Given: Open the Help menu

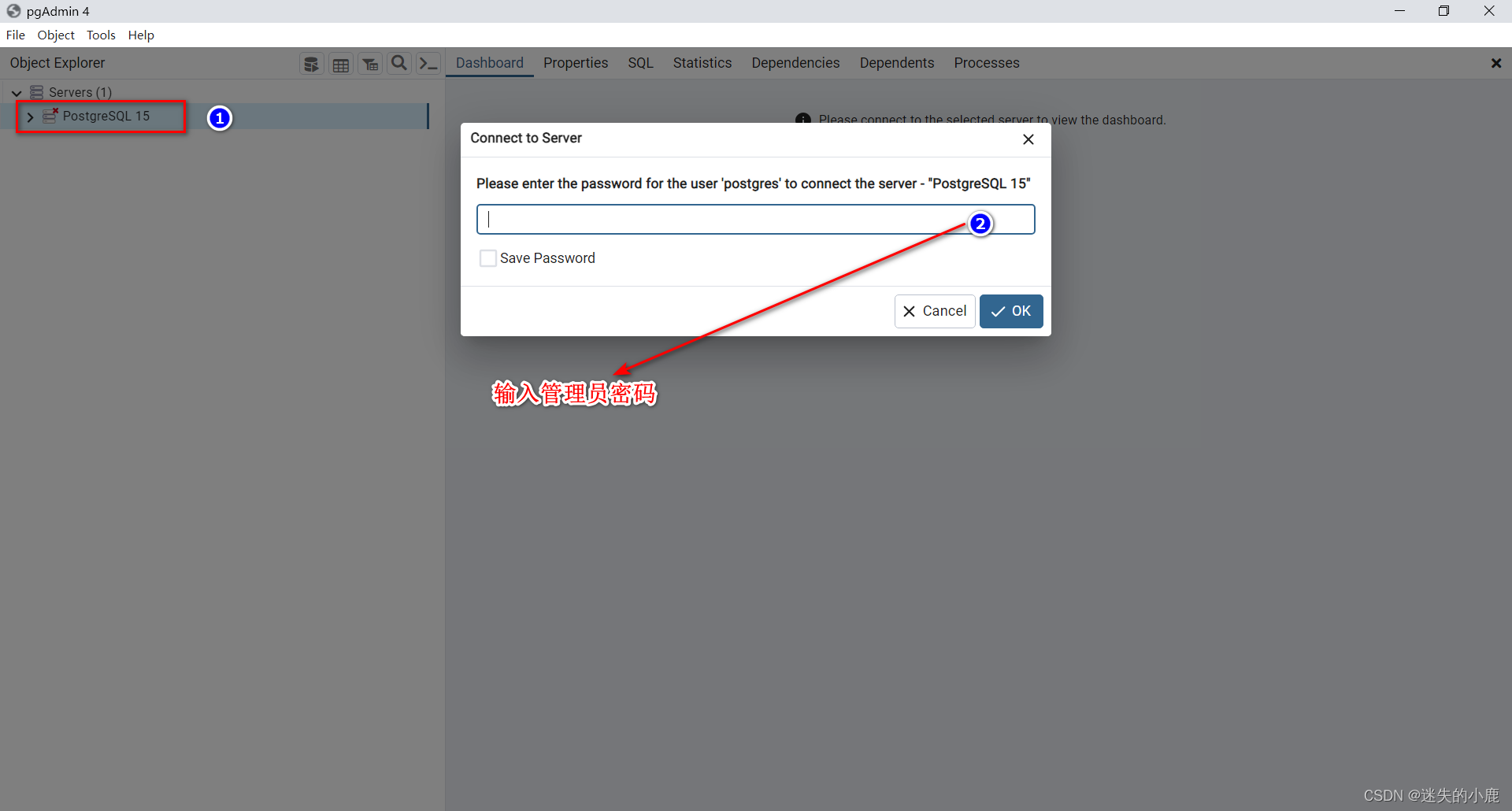Looking at the screenshot, I should (x=141, y=35).
